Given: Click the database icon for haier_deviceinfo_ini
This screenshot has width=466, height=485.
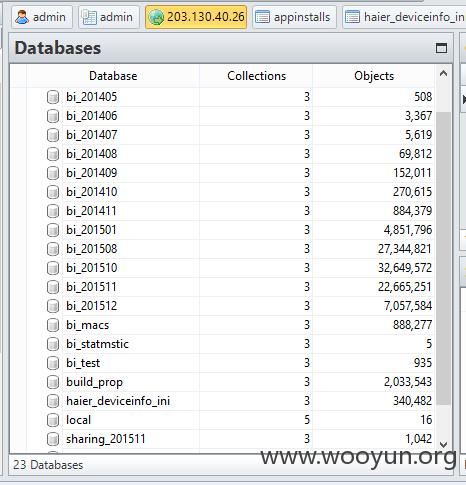Looking at the screenshot, I should [x=53, y=401].
